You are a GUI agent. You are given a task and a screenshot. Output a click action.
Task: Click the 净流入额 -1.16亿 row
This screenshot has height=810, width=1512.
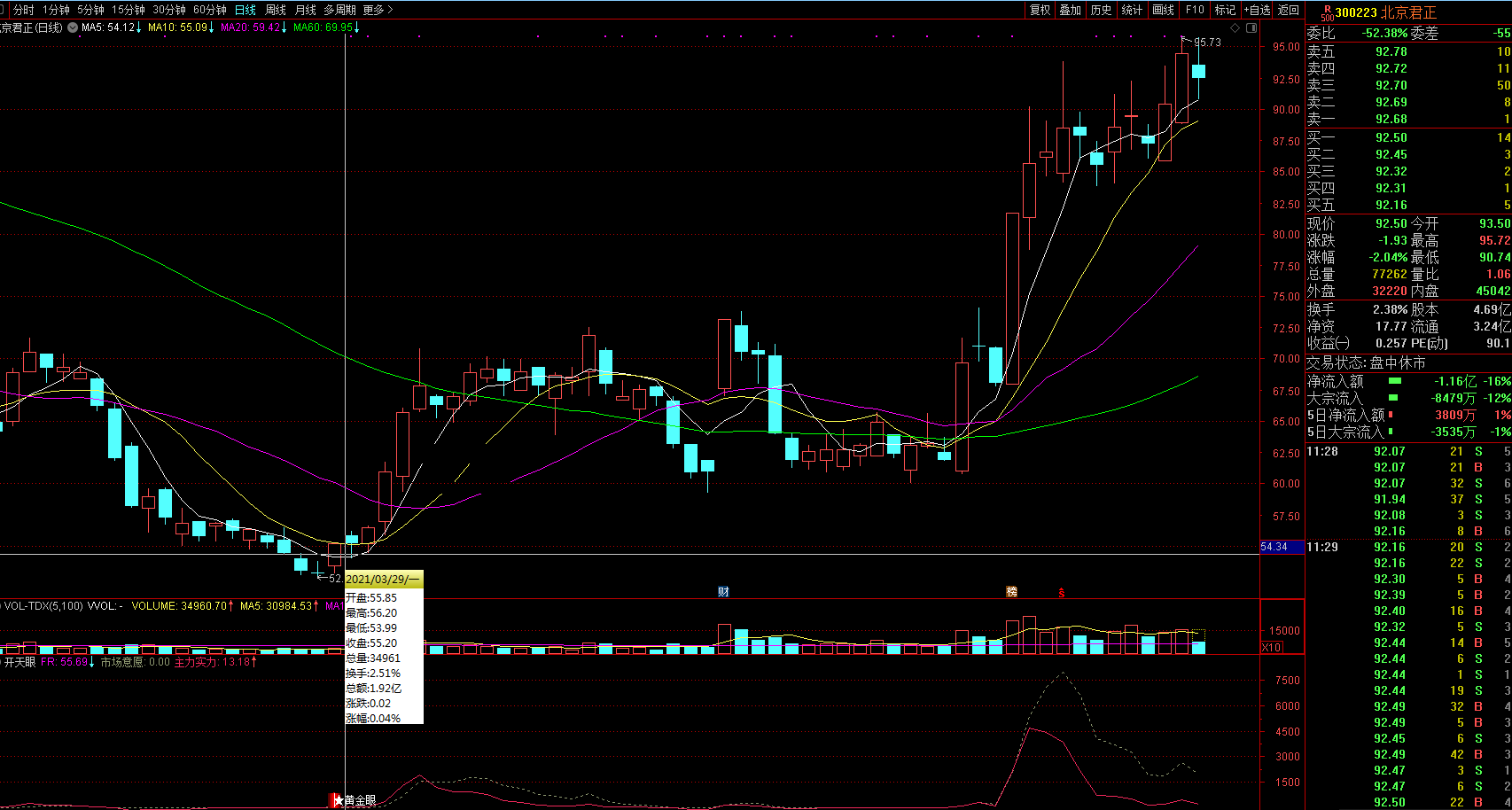pos(1408,381)
